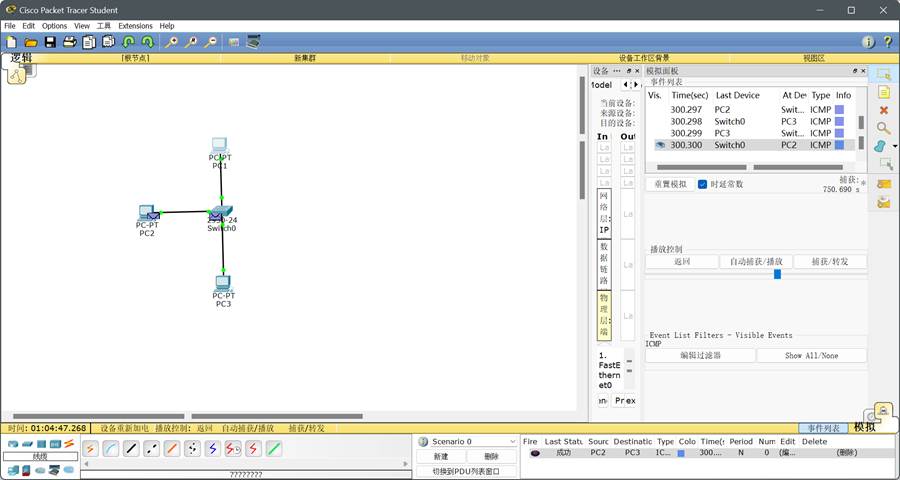Zoom out with the minus magnifier
The image size is (900, 480).
coord(211,42)
